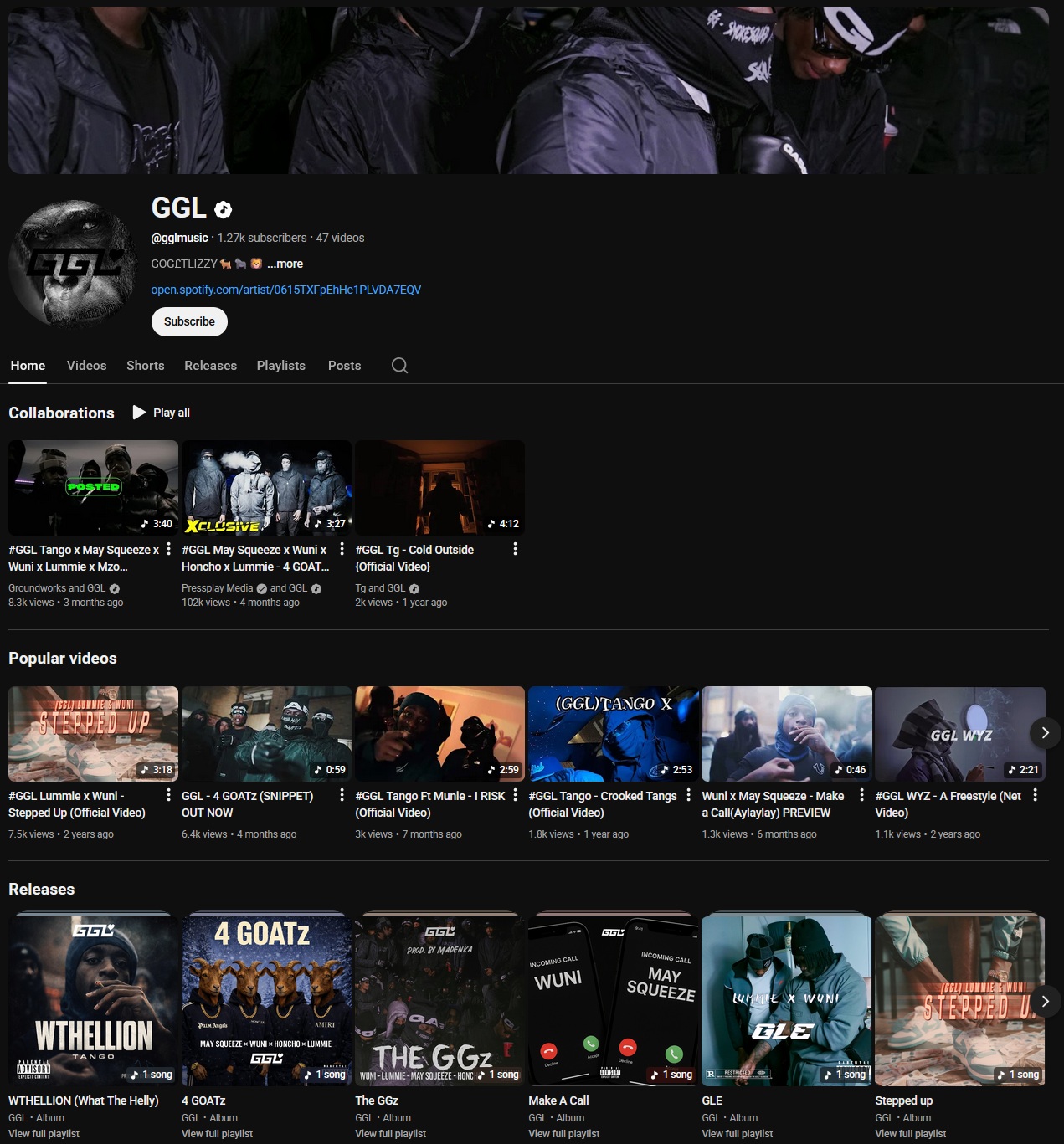Click the Play all label

[x=172, y=413]
